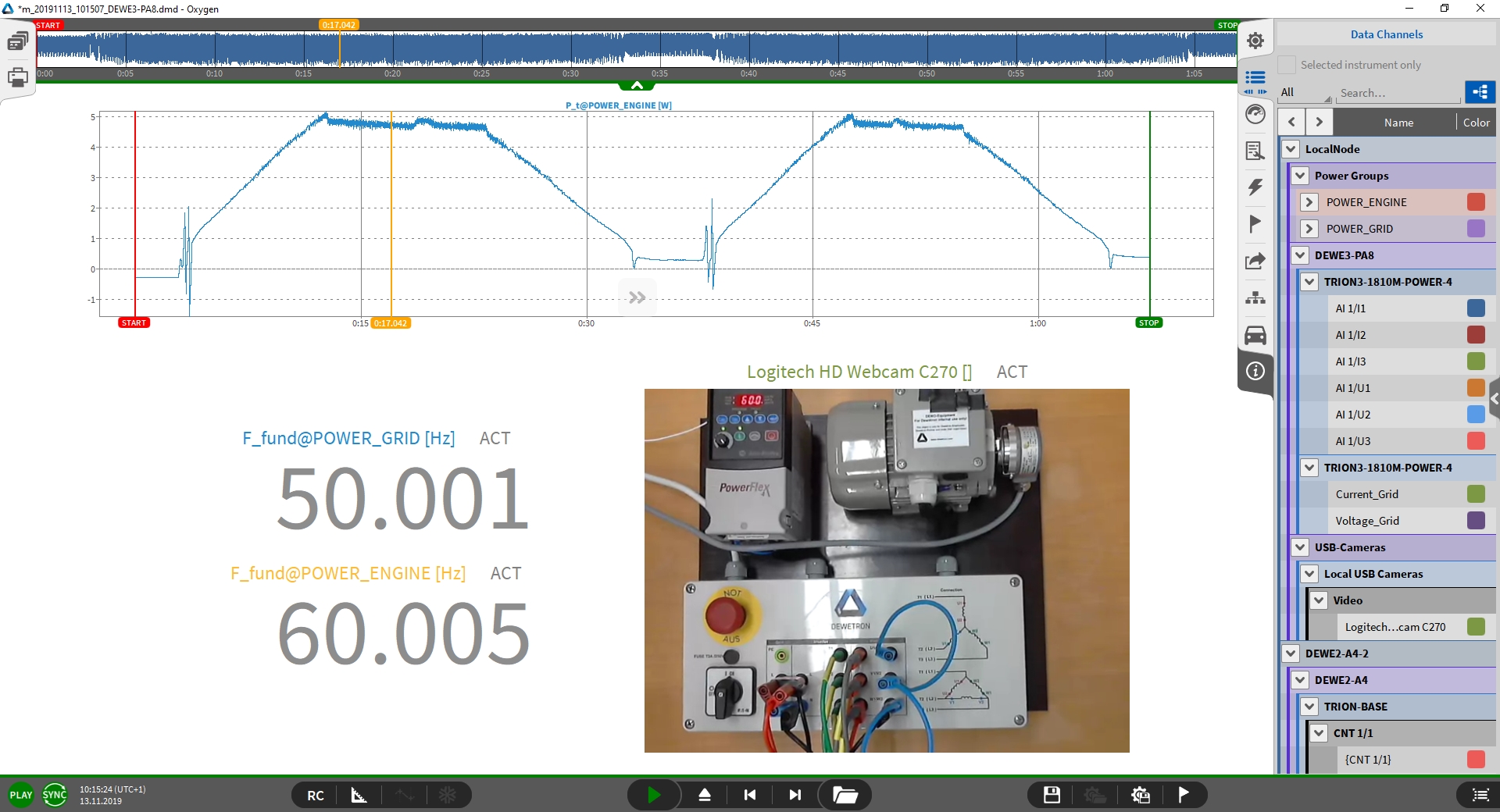
Task: Open the All filter dropdown
Action: click(x=1305, y=92)
